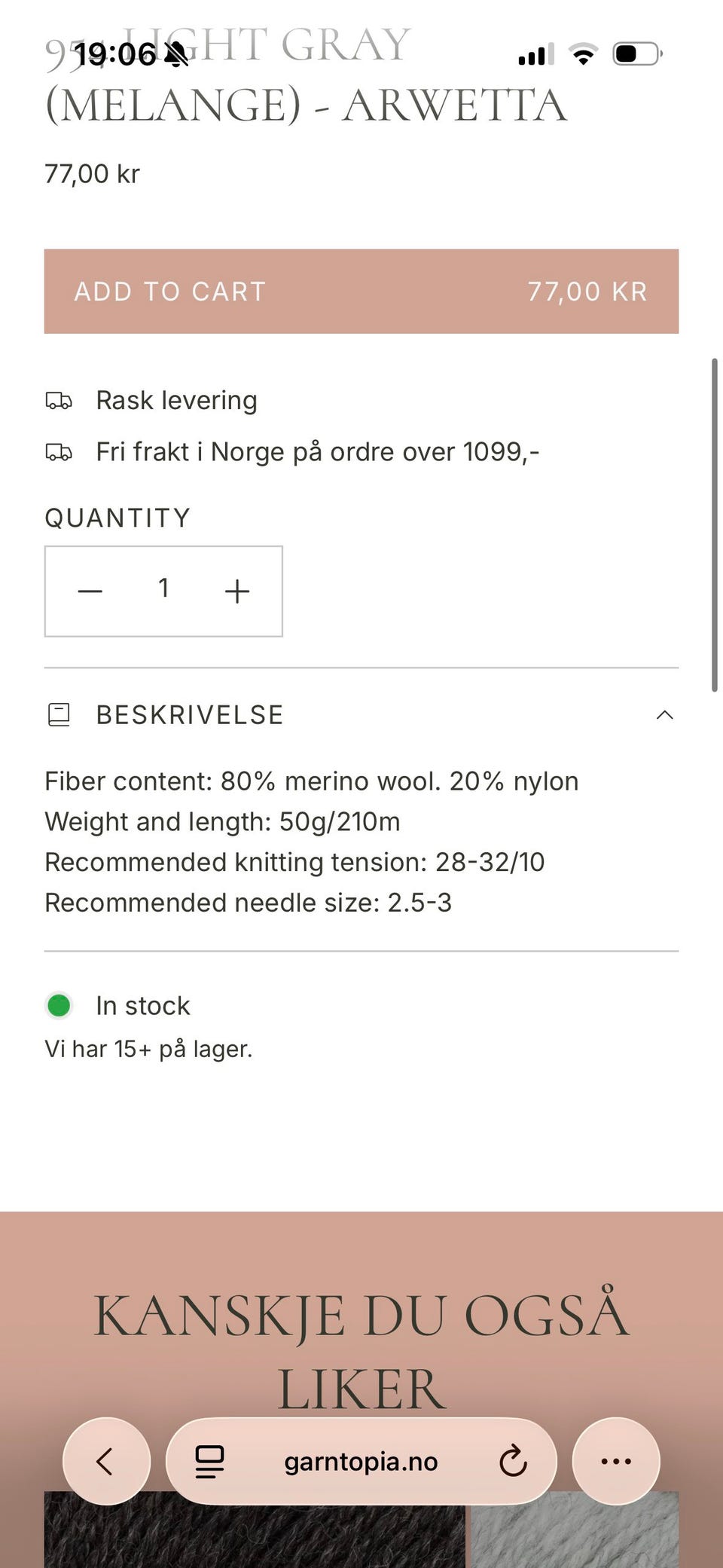The width and height of the screenshot is (723, 1568).
Task: Click the book icon beside Beskrivelse
Action: pyautogui.click(x=59, y=715)
